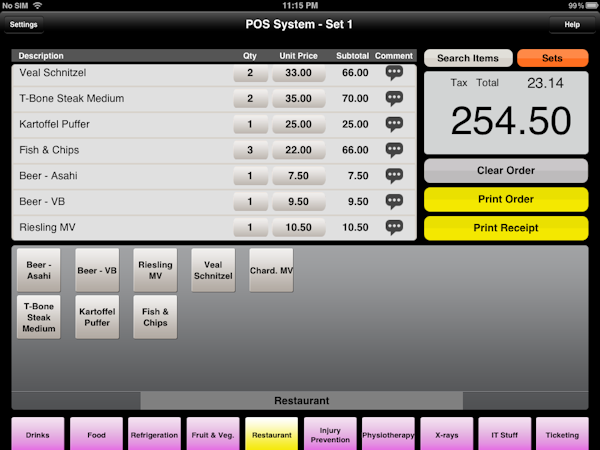
Task: Open Settings
Action: point(24,24)
